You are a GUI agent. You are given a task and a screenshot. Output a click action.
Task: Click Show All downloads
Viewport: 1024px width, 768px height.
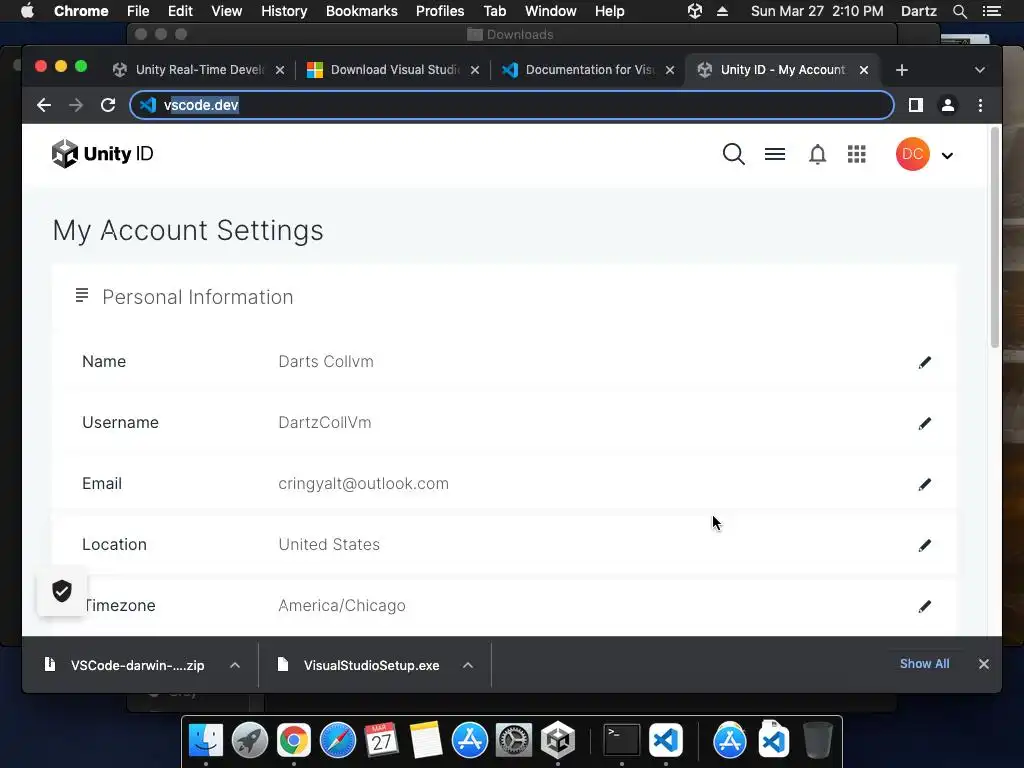point(924,664)
